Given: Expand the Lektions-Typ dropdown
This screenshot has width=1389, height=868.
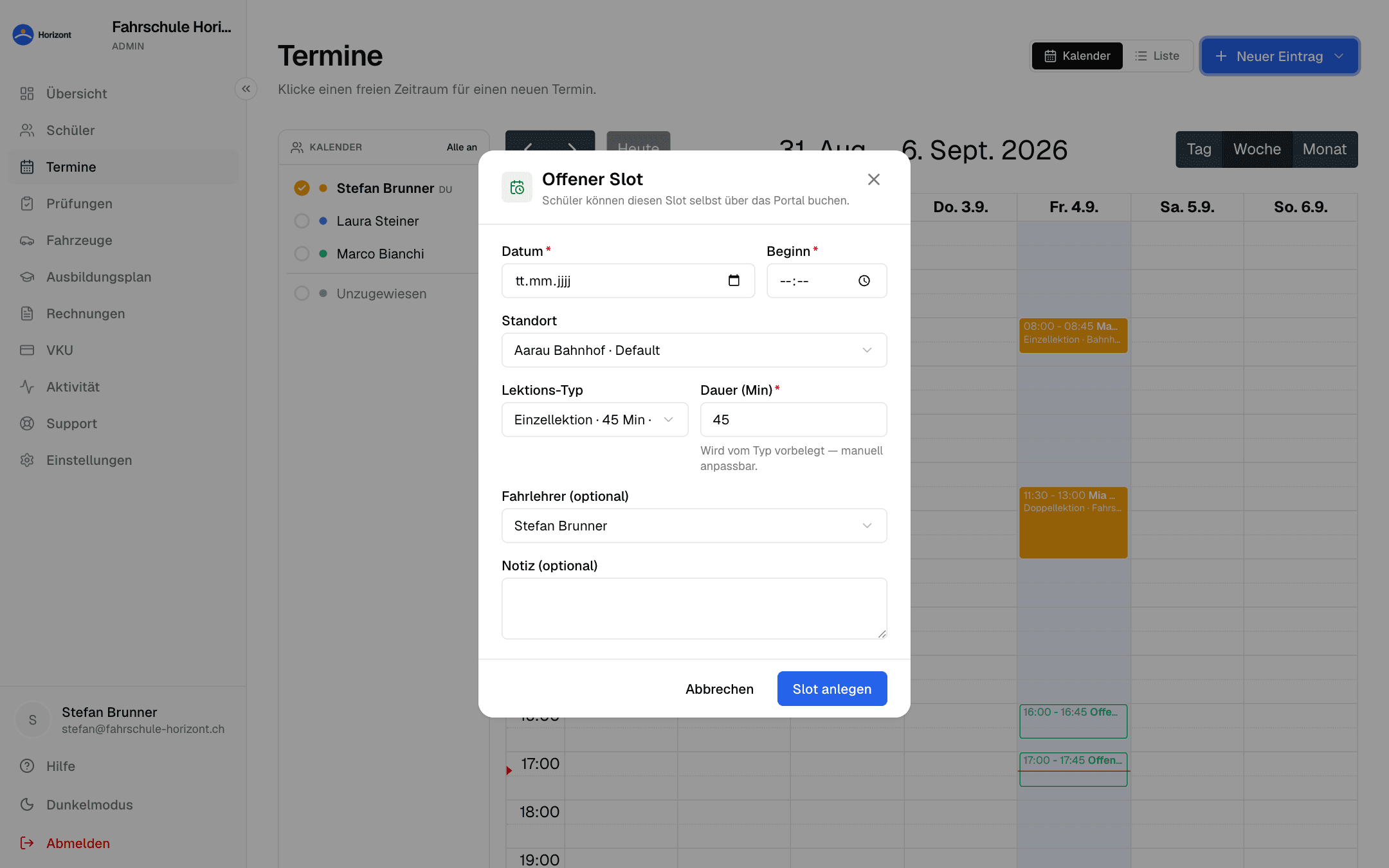Looking at the screenshot, I should [x=595, y=420].
